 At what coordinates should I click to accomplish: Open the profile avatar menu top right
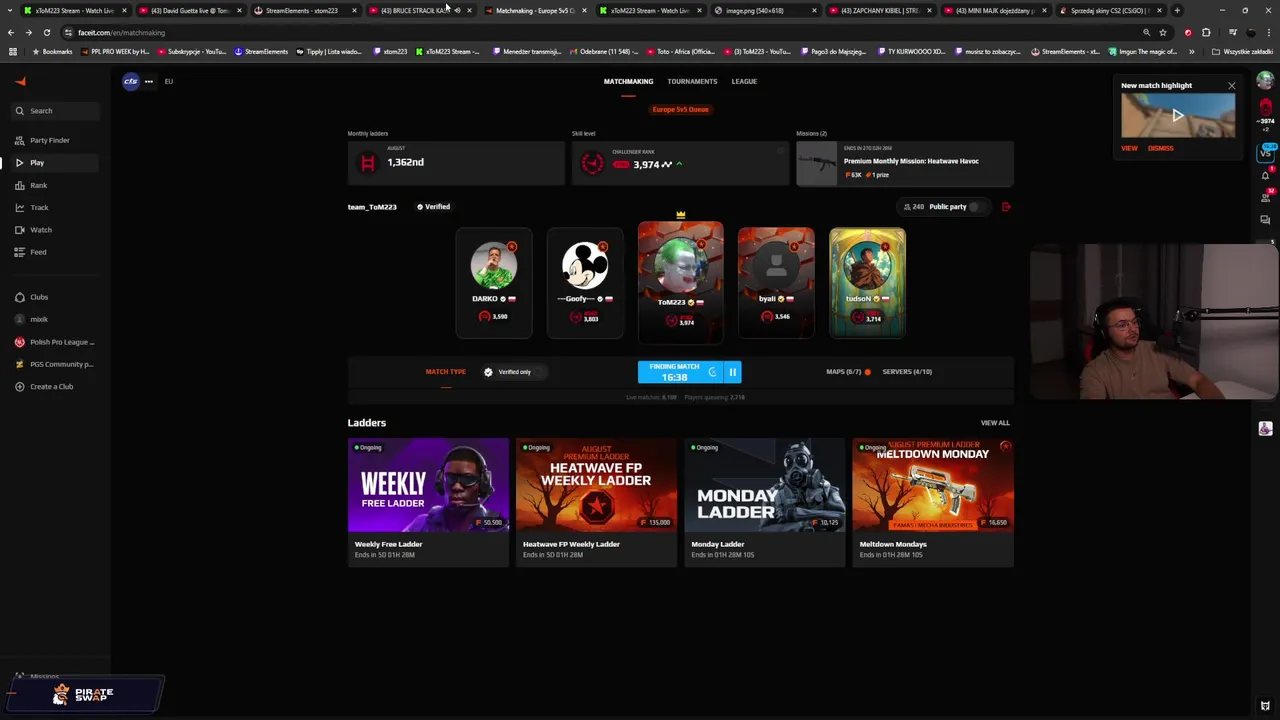1265,81
